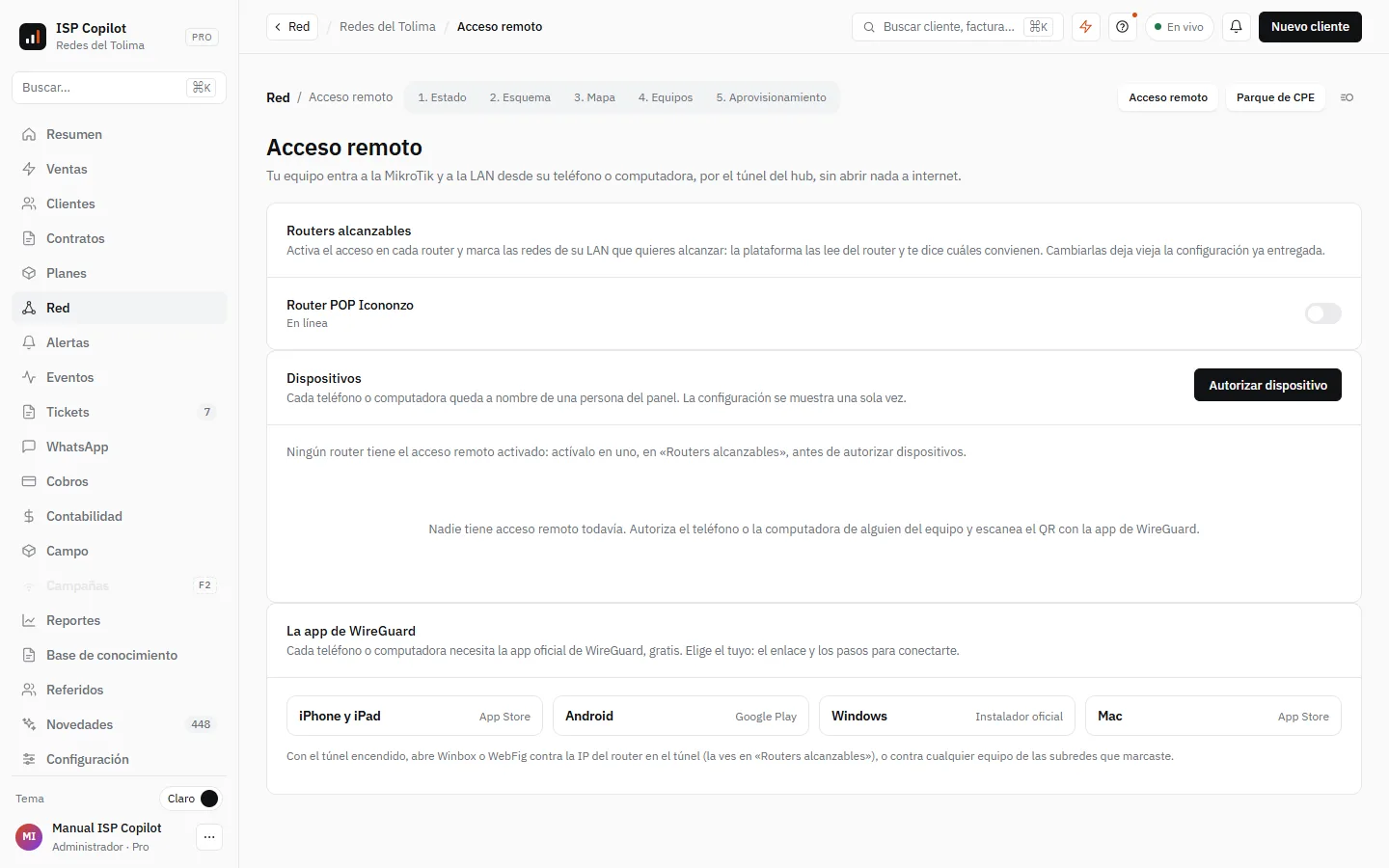The height and width of the screenshot is (868, 1389).
Task: Open Reportes charts section
Action: click(x=120, y=620)
